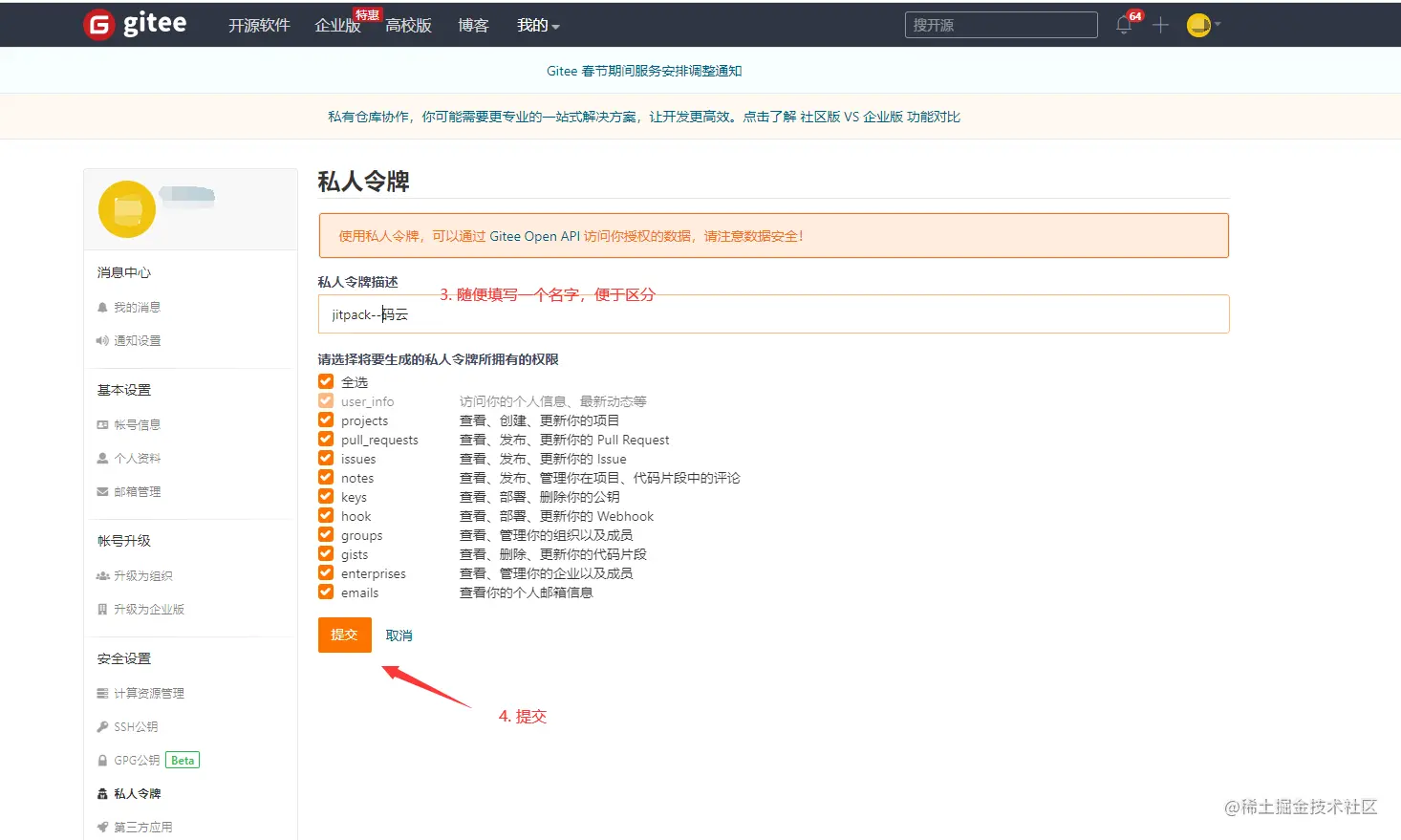Click the 升级为企业版 building icon

pos(102,610)
